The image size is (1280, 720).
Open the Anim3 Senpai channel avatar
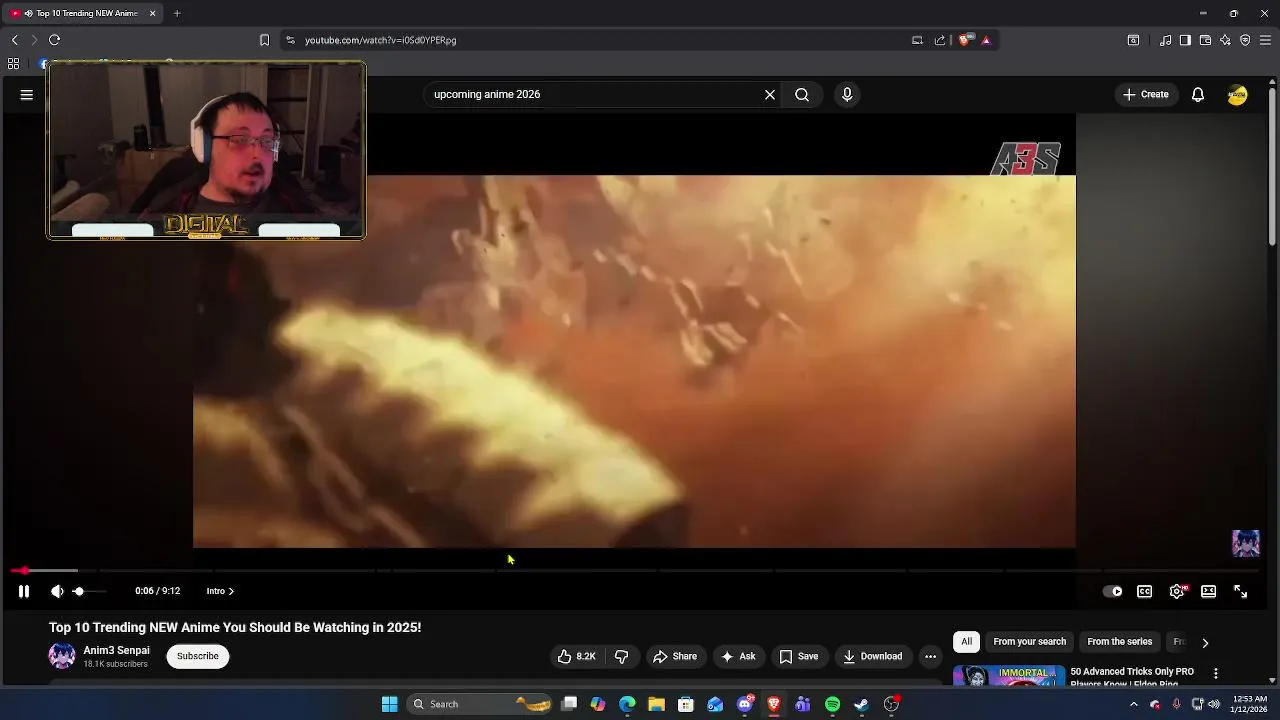pos(62,656)
